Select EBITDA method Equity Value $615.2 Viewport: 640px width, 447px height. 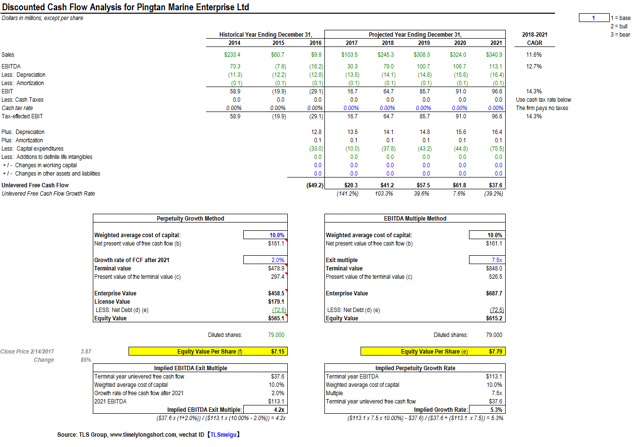tap(494, 318)
